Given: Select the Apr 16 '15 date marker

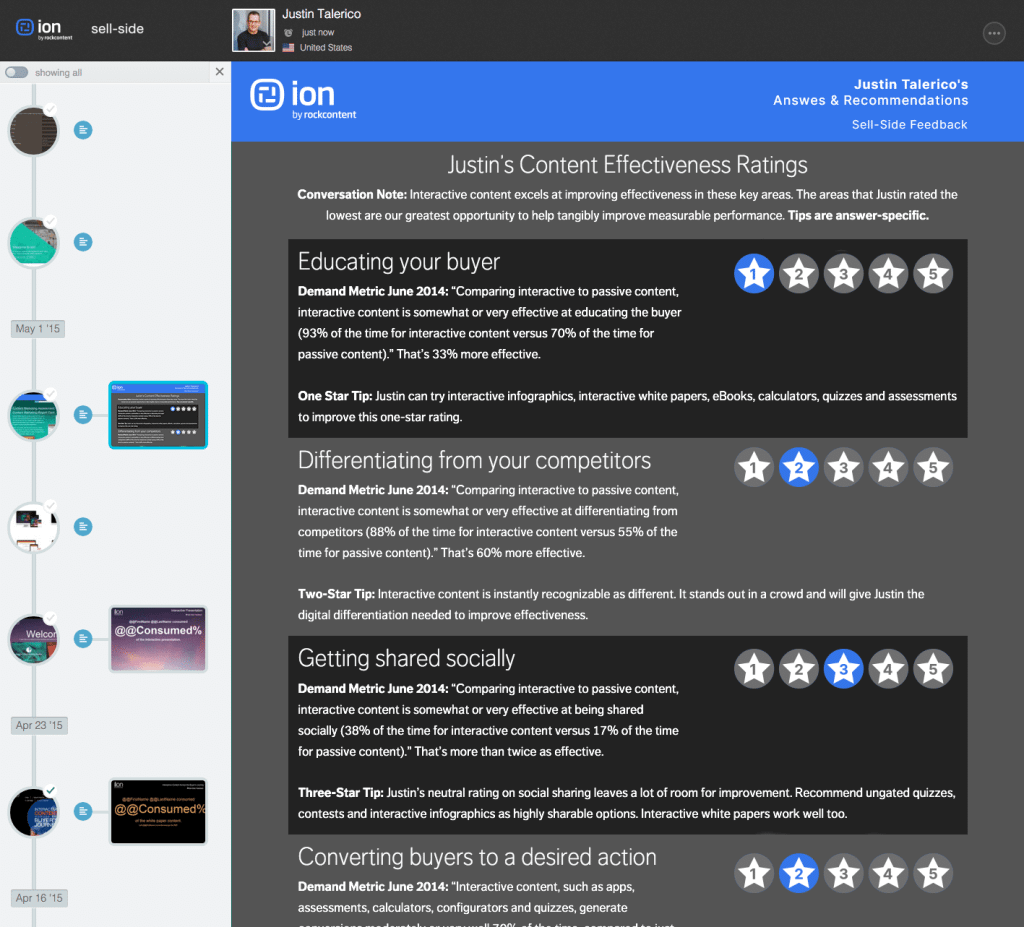Looking at the screenshot, I should (39, 898).
